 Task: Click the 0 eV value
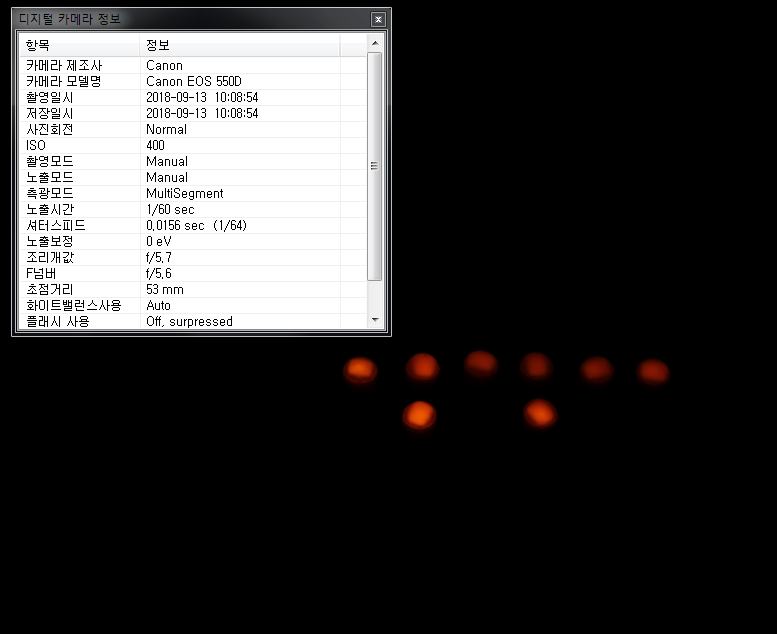[159, 241]
